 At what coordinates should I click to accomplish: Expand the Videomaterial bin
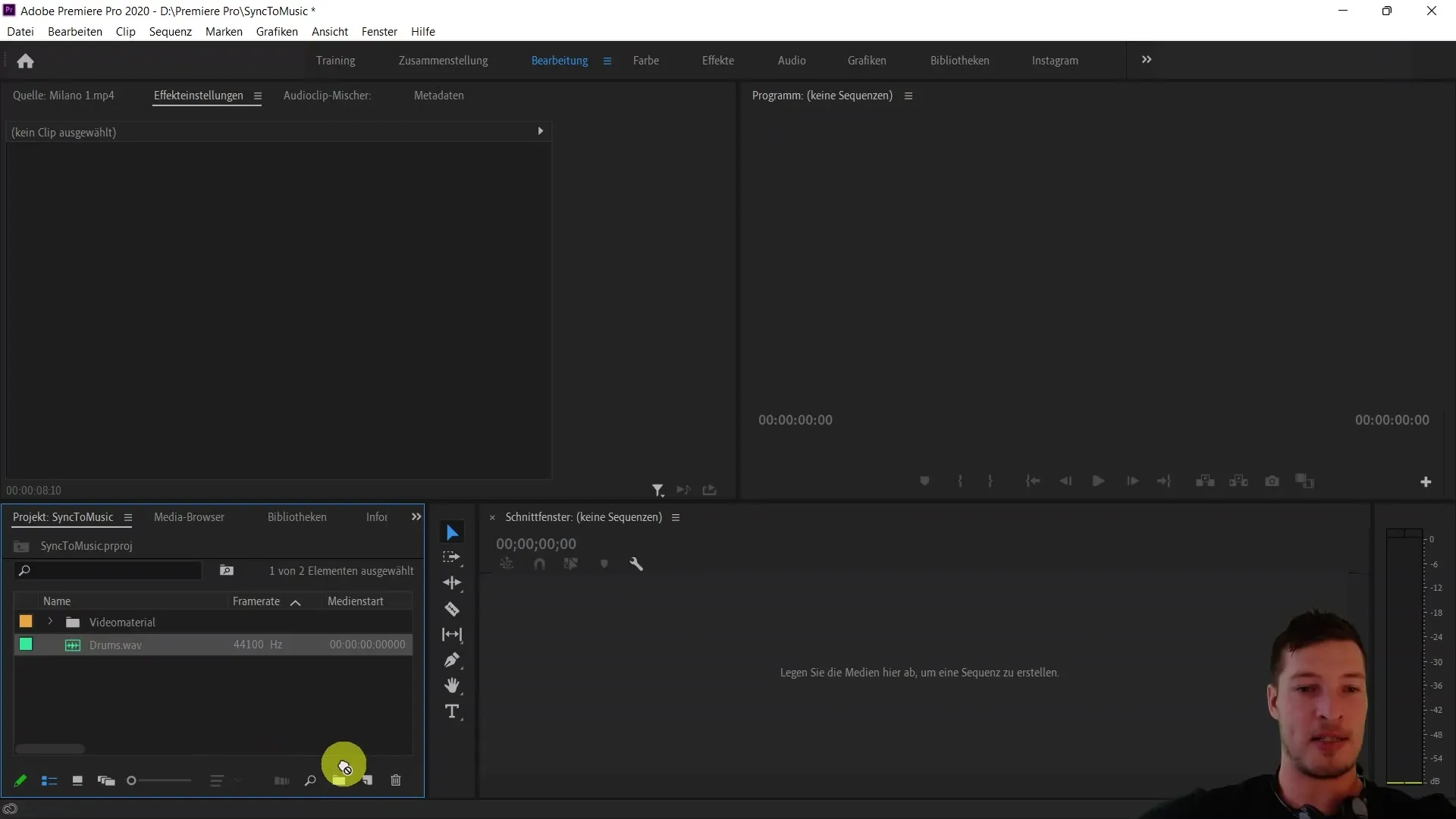[50, 622]
